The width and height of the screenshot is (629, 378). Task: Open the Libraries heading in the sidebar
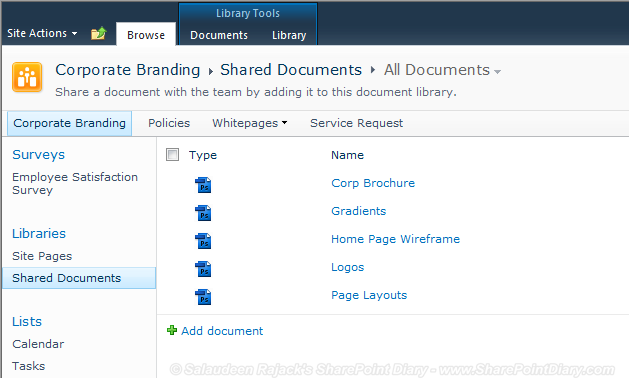pos(39,234)
